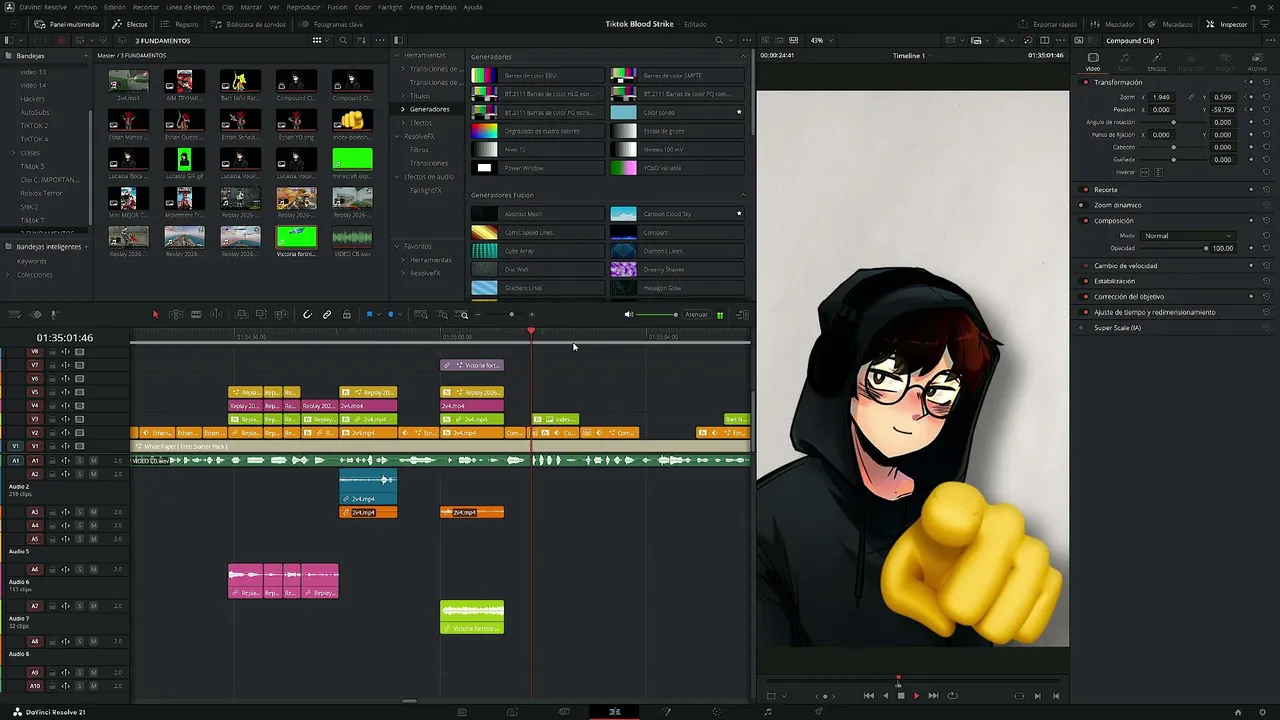
Task: Expand the Títulos effects category
Action: coord(403,96)
